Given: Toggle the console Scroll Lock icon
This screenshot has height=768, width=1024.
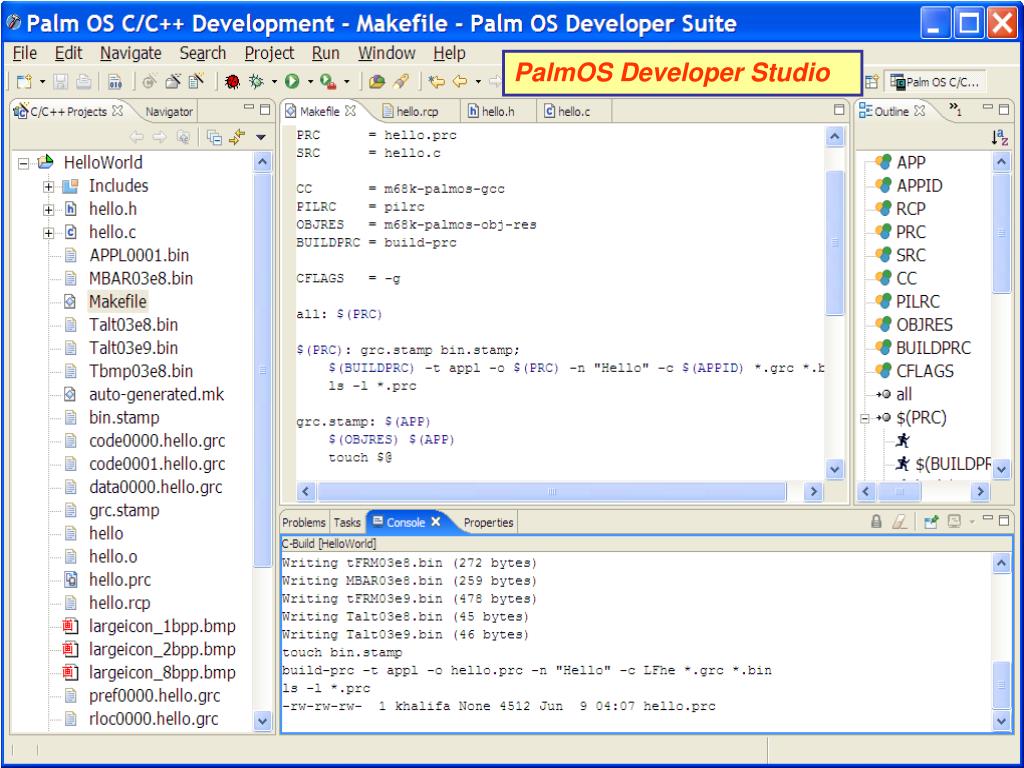Looking at the screenshot, I should (x=876, y=521).
